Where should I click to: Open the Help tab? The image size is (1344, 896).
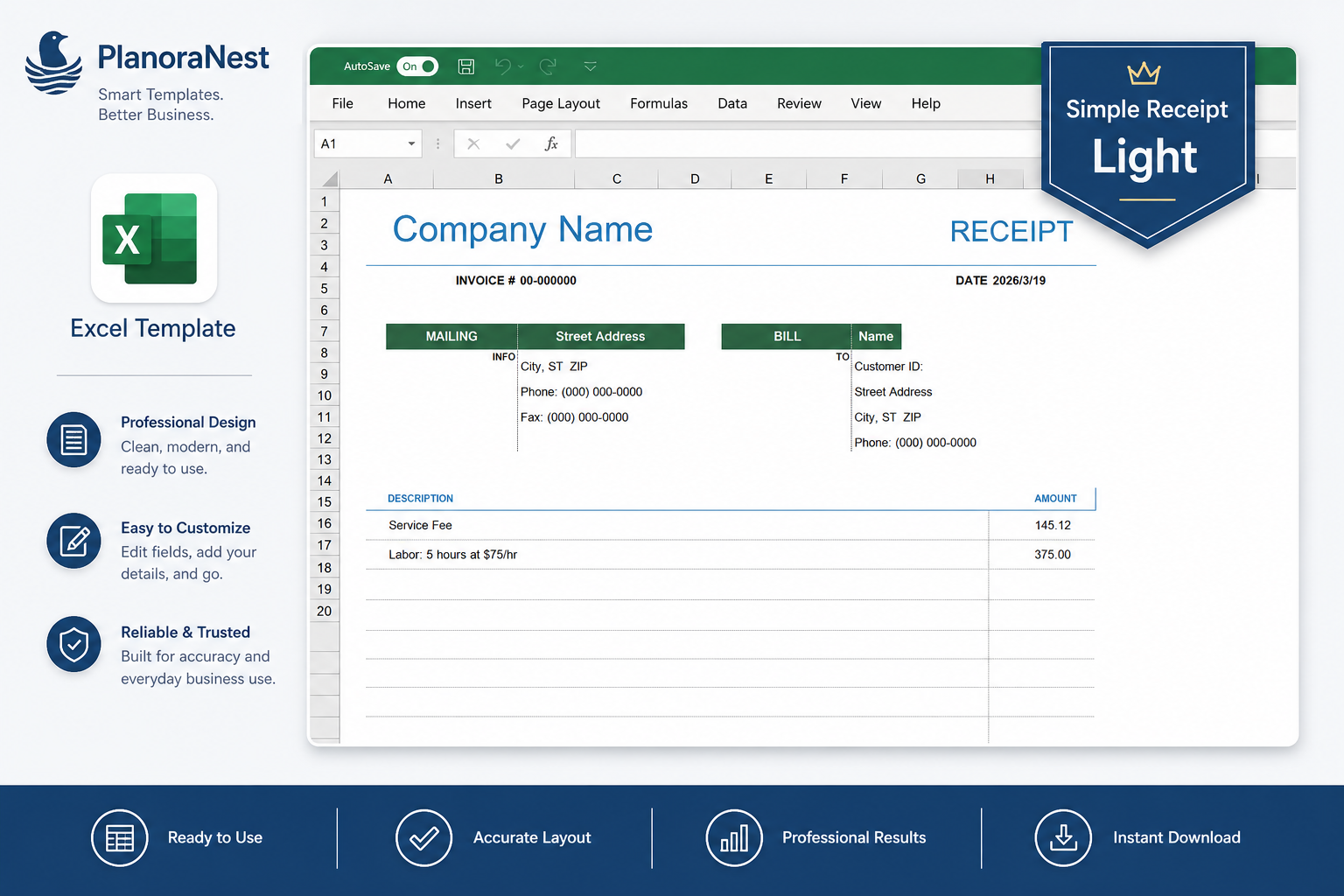(926, 103)
